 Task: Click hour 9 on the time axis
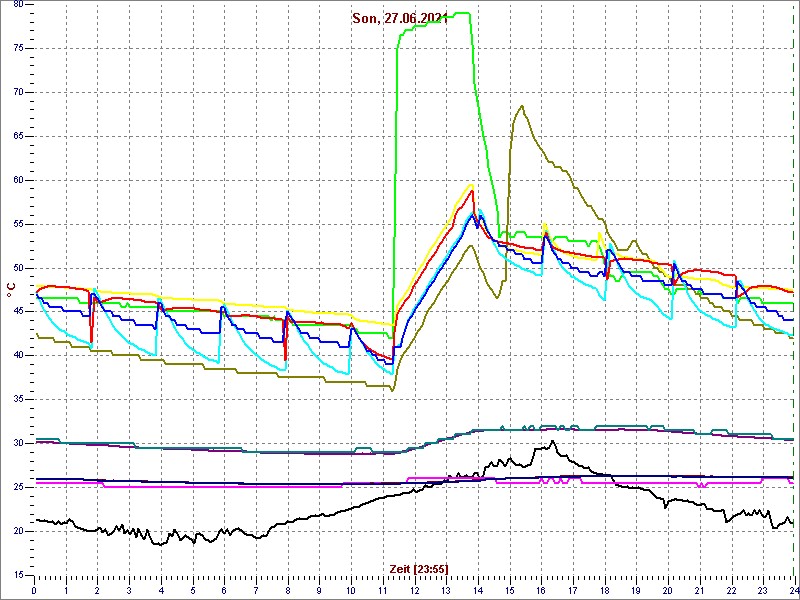(x=319, y=590)
